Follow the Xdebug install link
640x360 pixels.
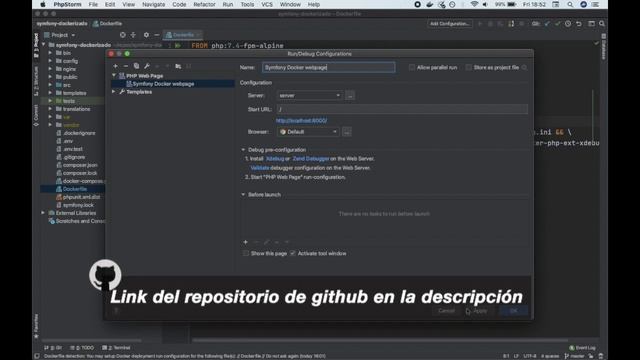coord(275,159)
